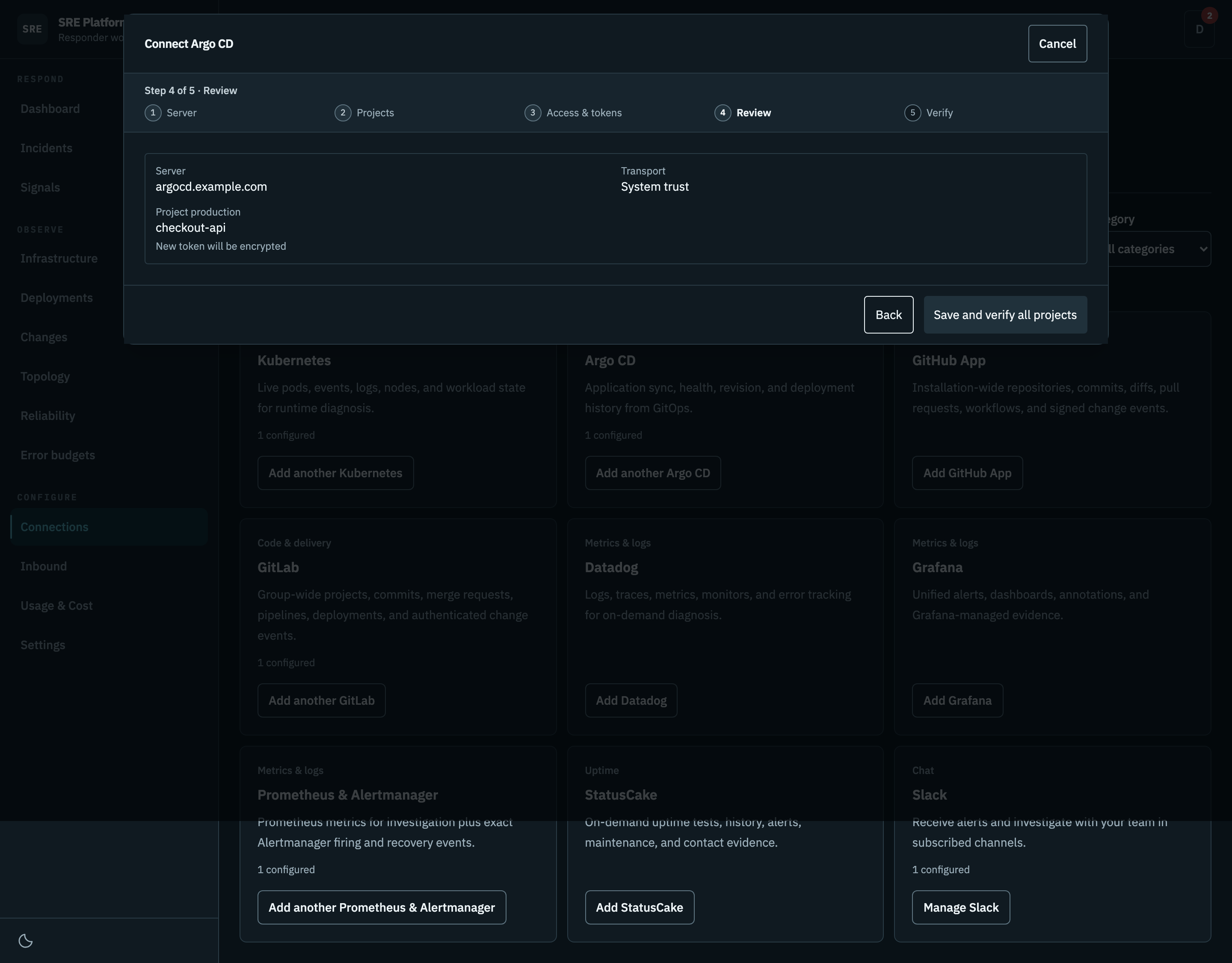Click server value argocd.example.com
The height and width of the screenshot is (963, 1232).
click(212, 186)
